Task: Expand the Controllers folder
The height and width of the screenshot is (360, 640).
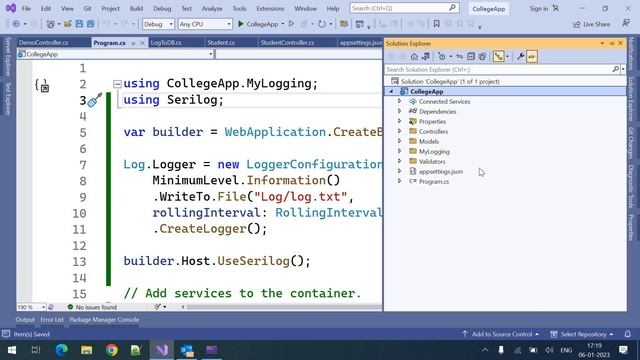Action: [x=400, y=131]
